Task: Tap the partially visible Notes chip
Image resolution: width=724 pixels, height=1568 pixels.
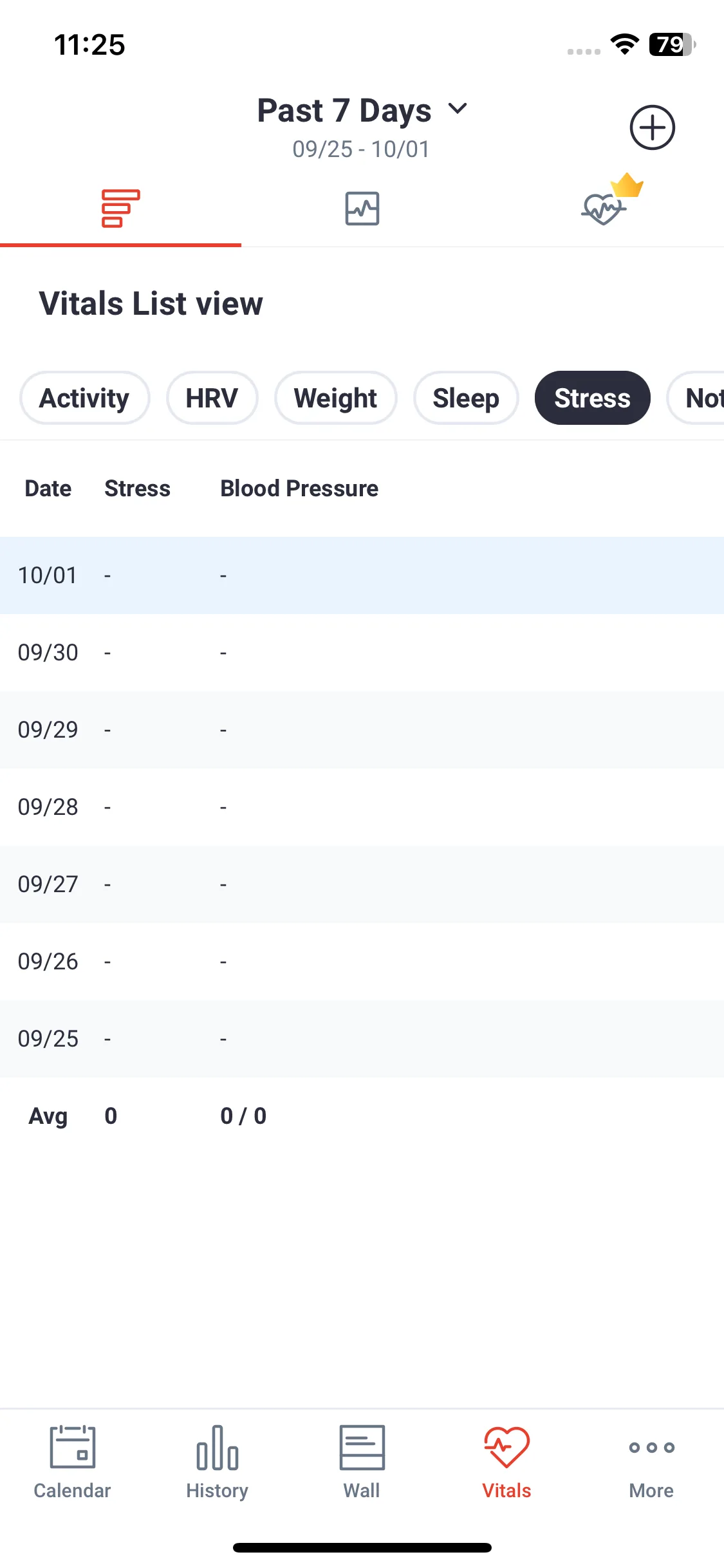Action: (696, 398)
